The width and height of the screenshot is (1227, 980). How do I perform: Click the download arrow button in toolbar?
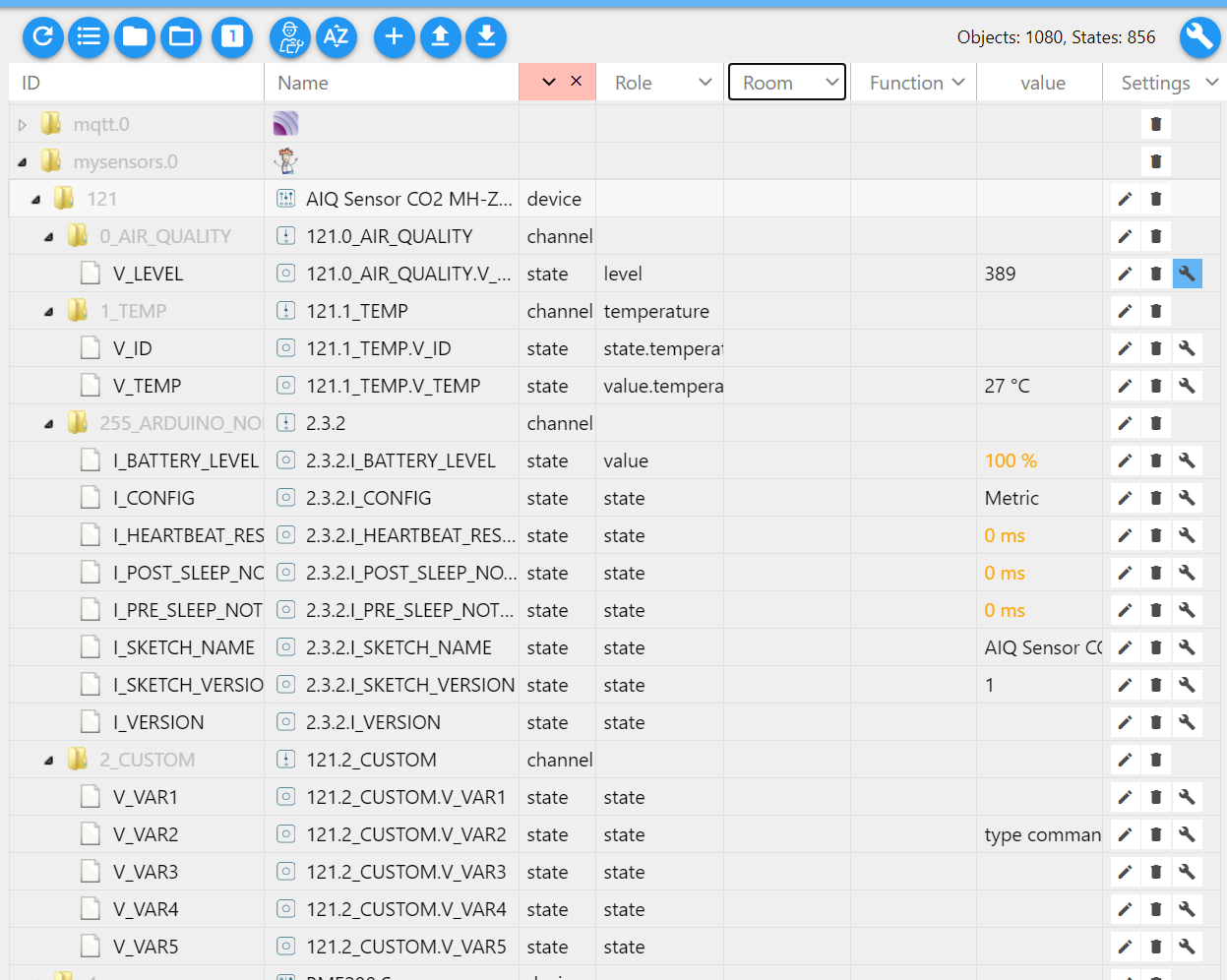486,37
